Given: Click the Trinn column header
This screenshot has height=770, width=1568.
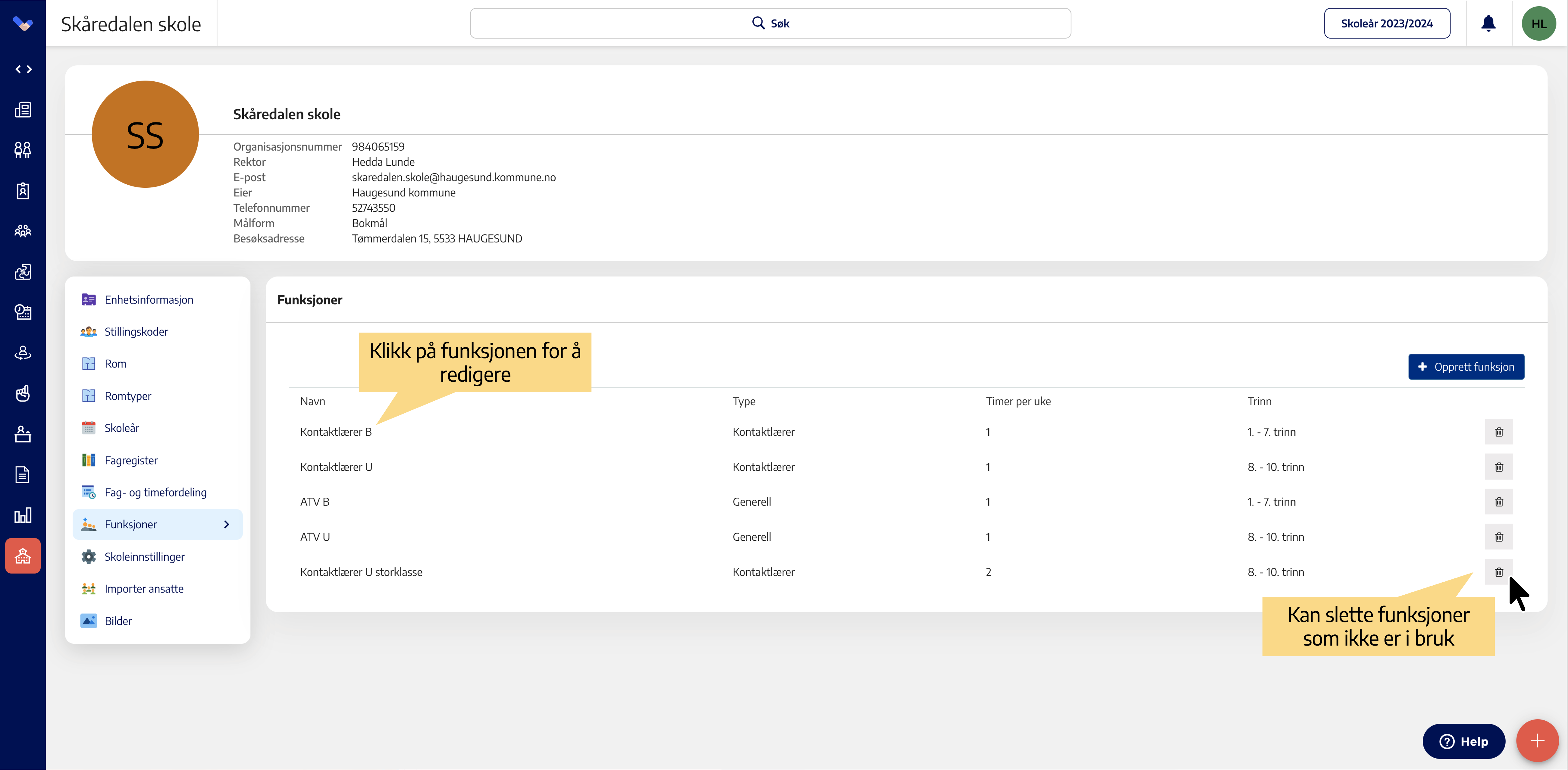Looking at the screenshot, I should pyautogui.click(x=1259, y=401).
